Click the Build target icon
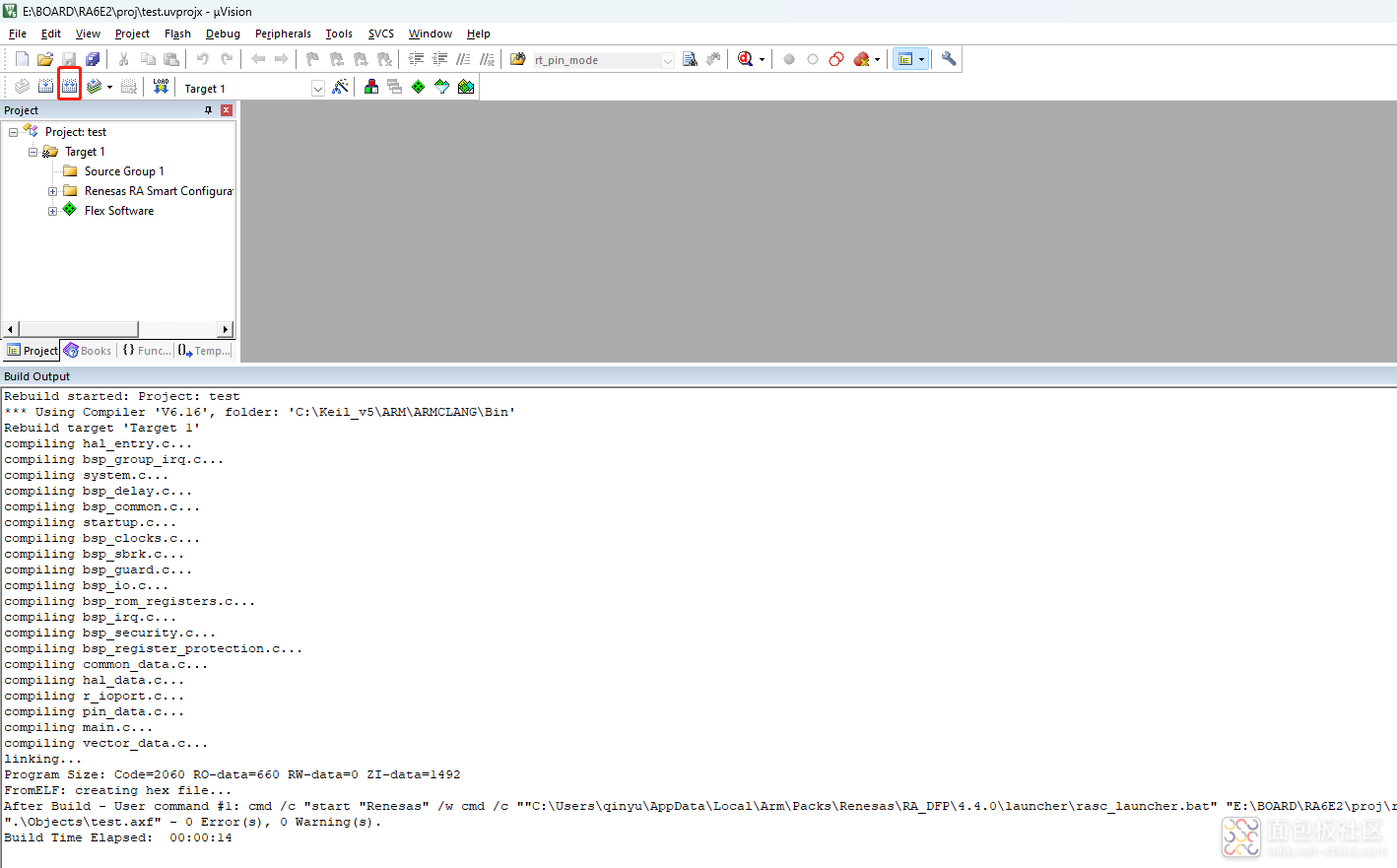1397x868 pixels. point(45,87)
